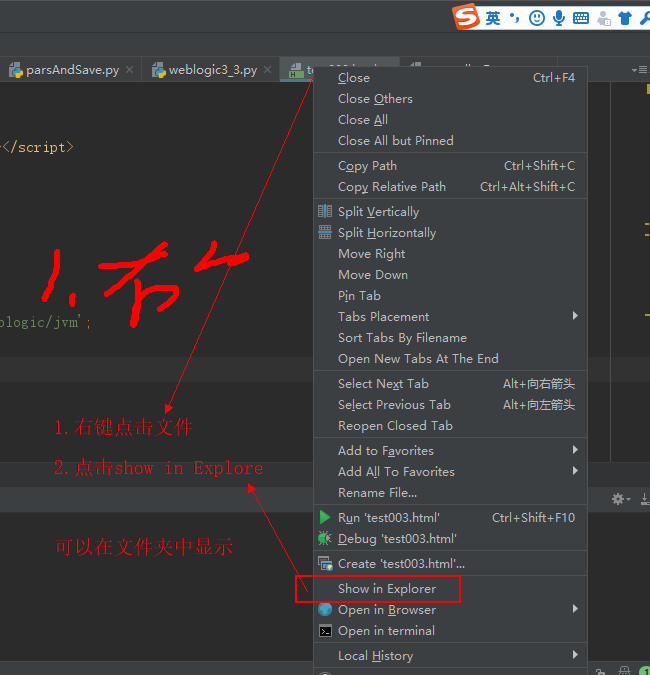The height and width of the screenshot is (675, 650).
Task: Choose Move Down from the menu
Action: coord(451,275)
